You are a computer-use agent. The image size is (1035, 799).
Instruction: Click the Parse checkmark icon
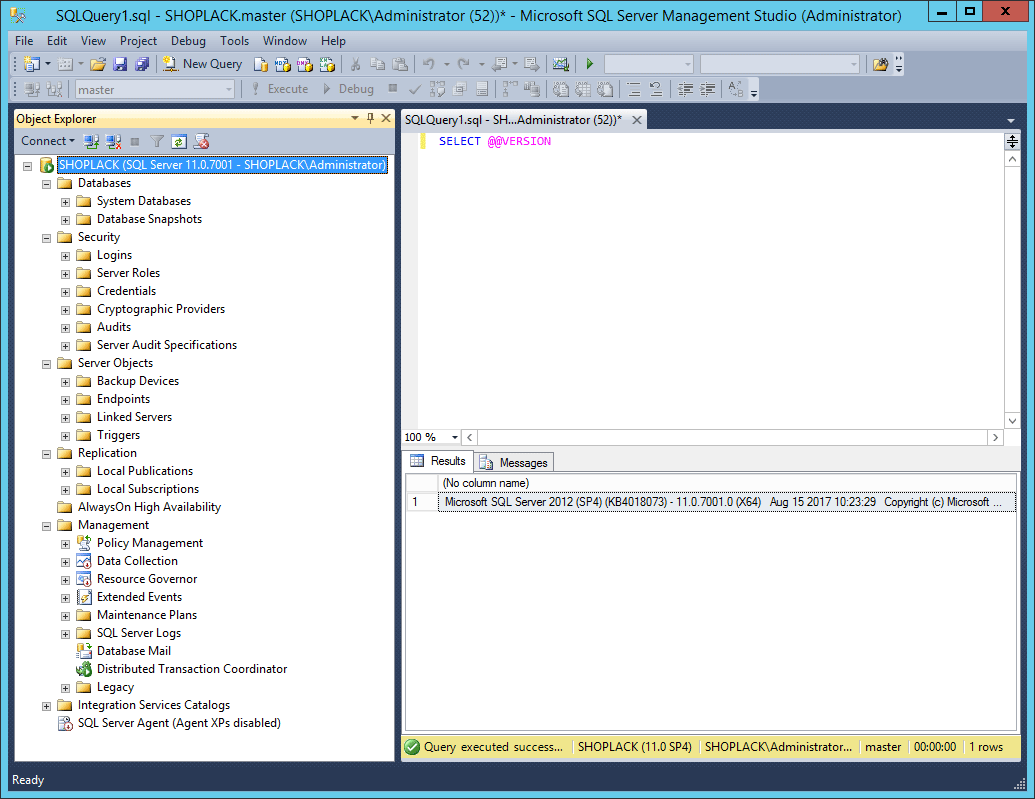415,89
